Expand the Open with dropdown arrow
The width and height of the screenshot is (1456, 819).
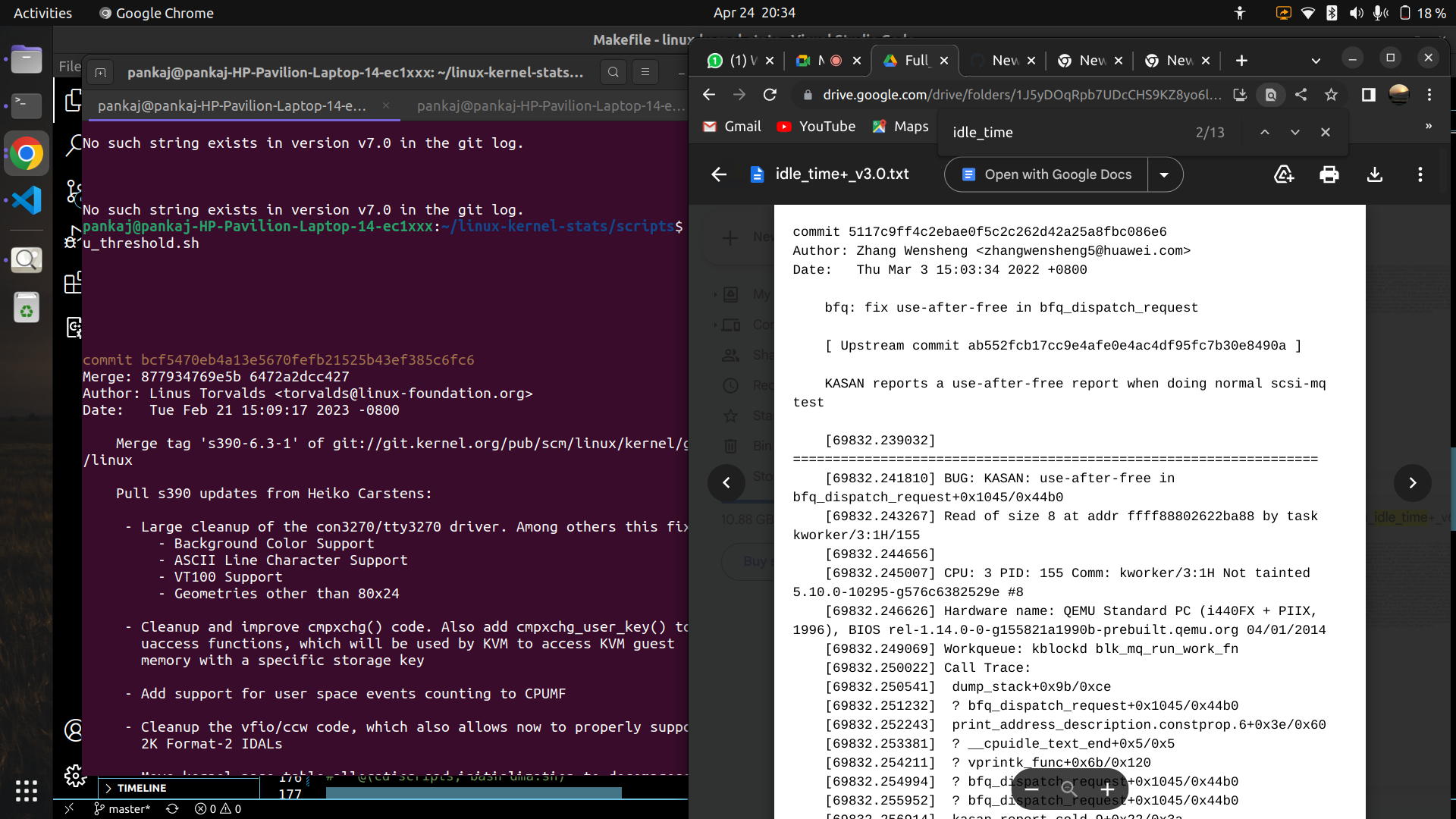coord(1164,174)
